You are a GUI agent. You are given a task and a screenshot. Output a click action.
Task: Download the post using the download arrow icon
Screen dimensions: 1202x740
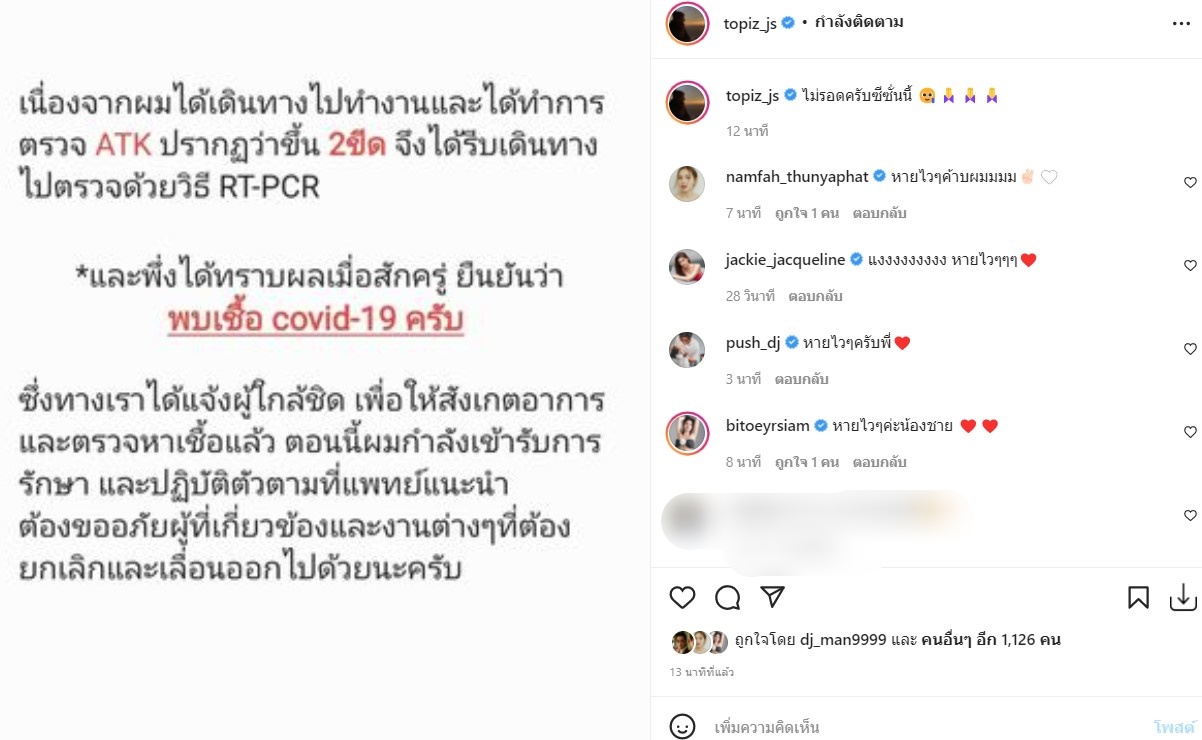1183,598
